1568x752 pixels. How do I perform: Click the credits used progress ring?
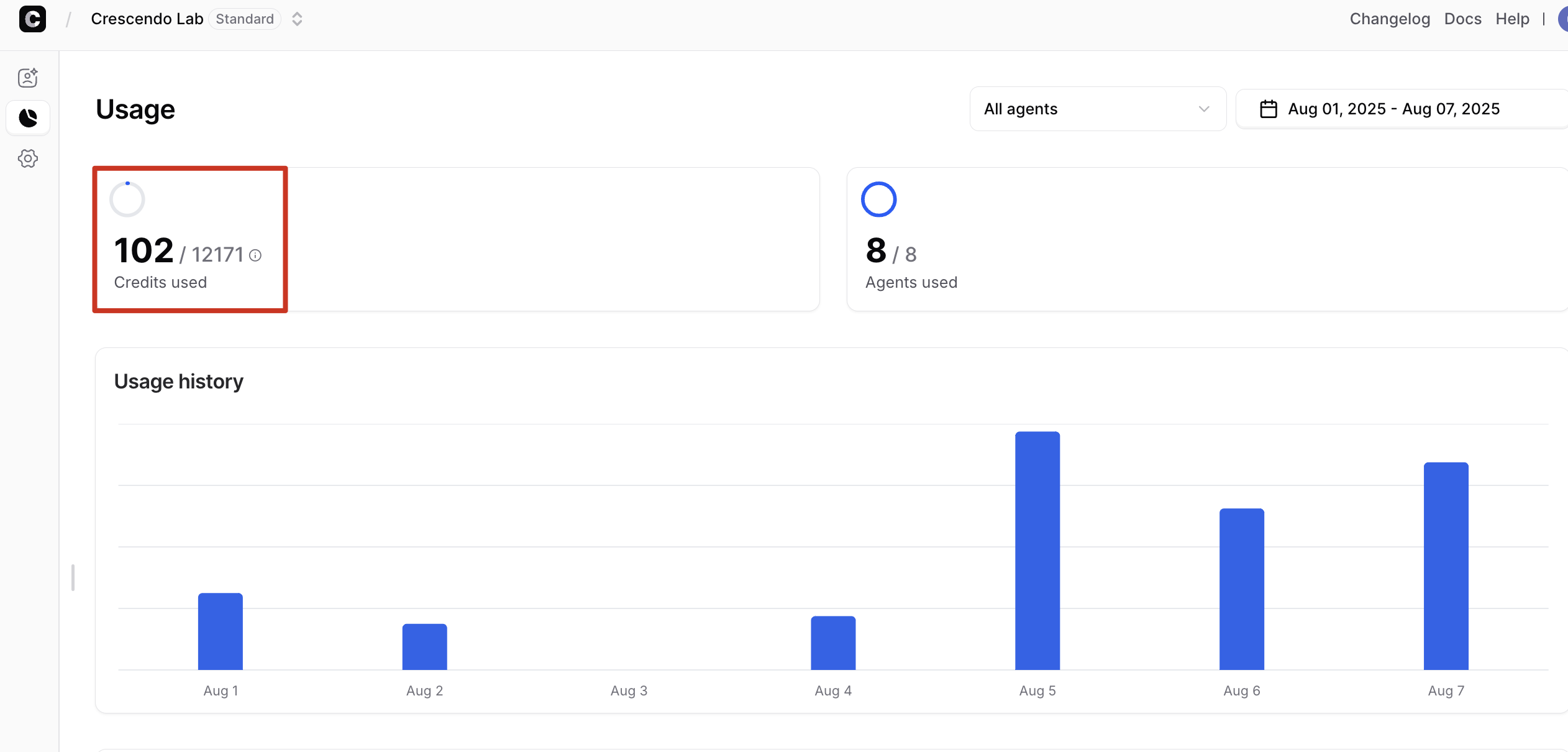(x=127, y=199)
